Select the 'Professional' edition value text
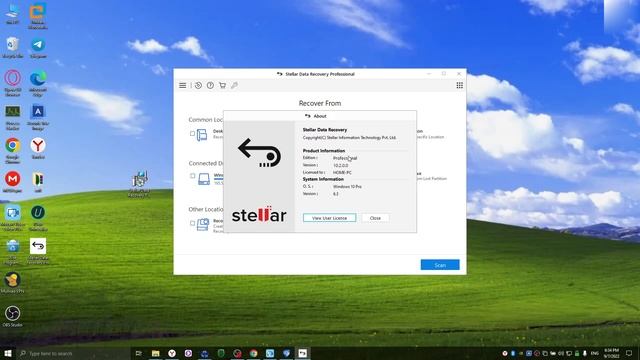Image resolution: width=640 pixels, height=360 pixels. (345, 158)
